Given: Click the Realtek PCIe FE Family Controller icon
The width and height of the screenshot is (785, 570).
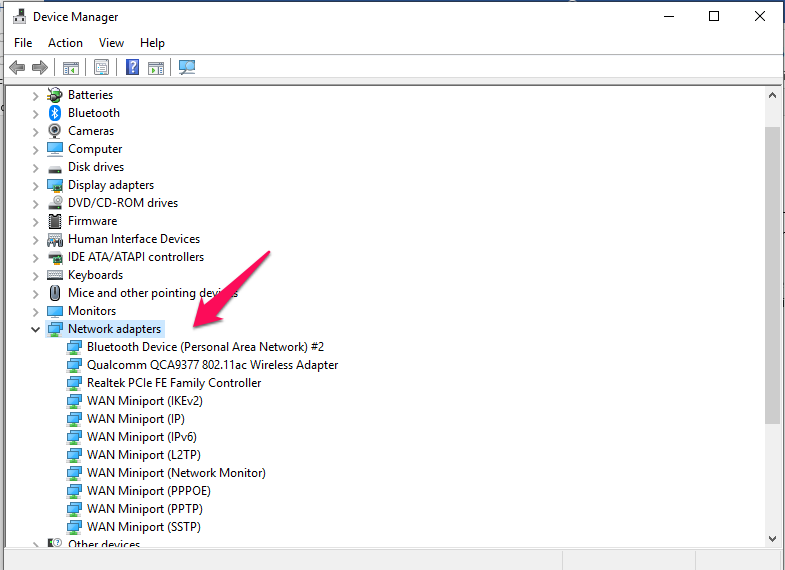Looking at the screenshot, I should 74,383.
